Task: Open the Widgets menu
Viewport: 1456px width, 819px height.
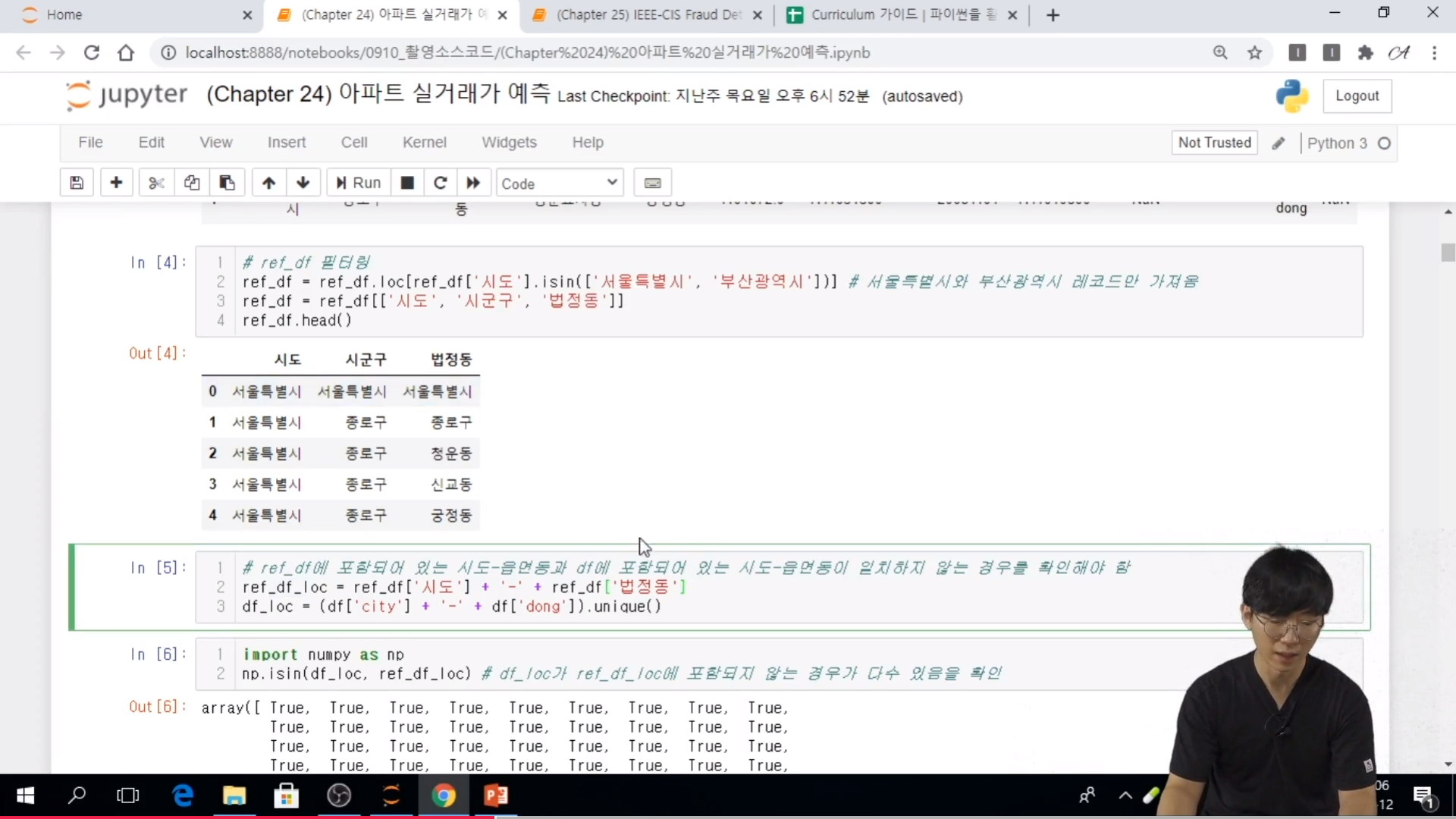Action: coord(509,143)
